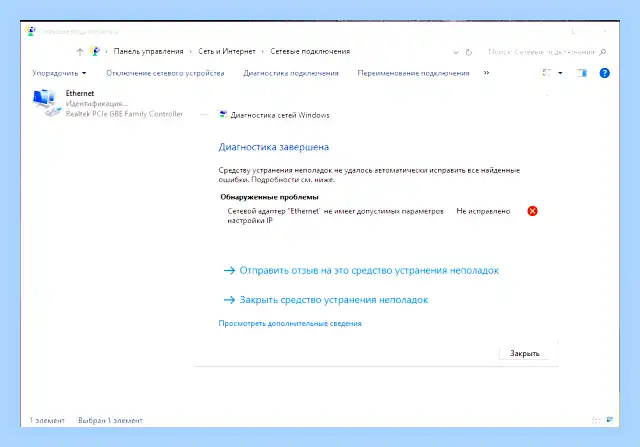Image resolution: width=640 pixels, height=447 pixels.
Task: Click Диагностика подключения toolbar command
Action: tap(291, 73)
